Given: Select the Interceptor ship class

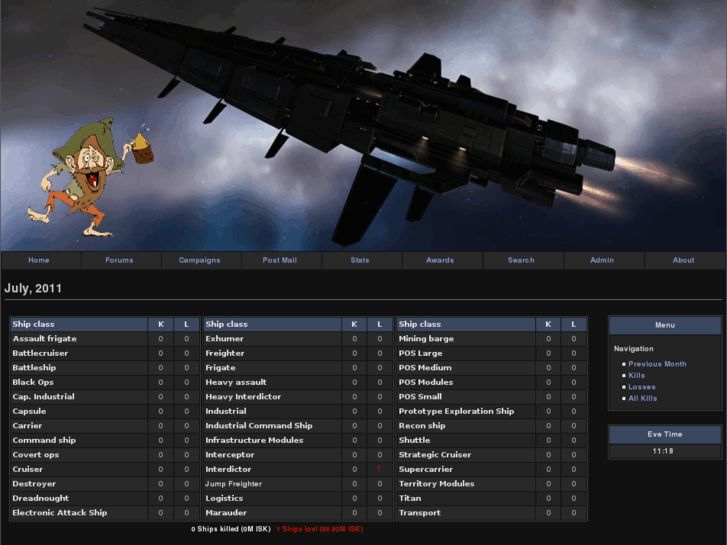Looking at the screenshot, I should pos(230,455).
